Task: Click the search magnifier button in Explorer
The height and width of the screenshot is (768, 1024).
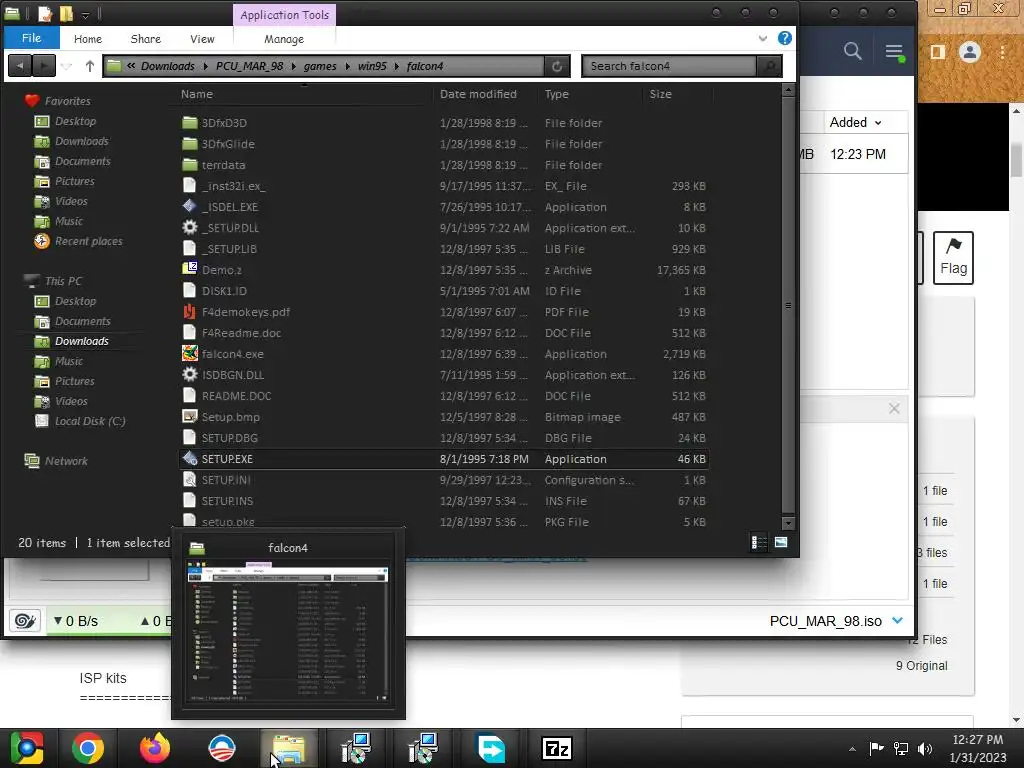Action: [x=769, y=66]
